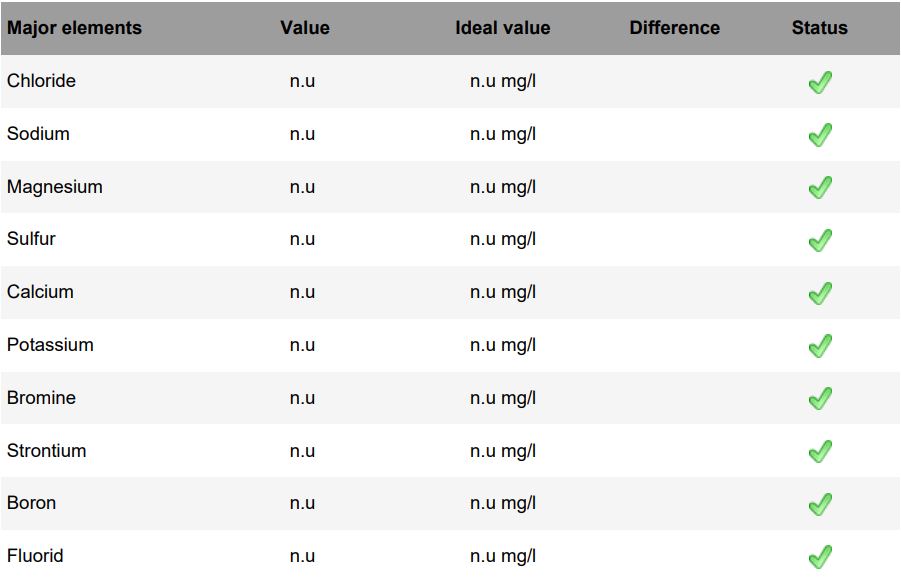The height and width of the screenshot is (580, 901).
Task: Select the Difference column header
Action: (675, 28)
